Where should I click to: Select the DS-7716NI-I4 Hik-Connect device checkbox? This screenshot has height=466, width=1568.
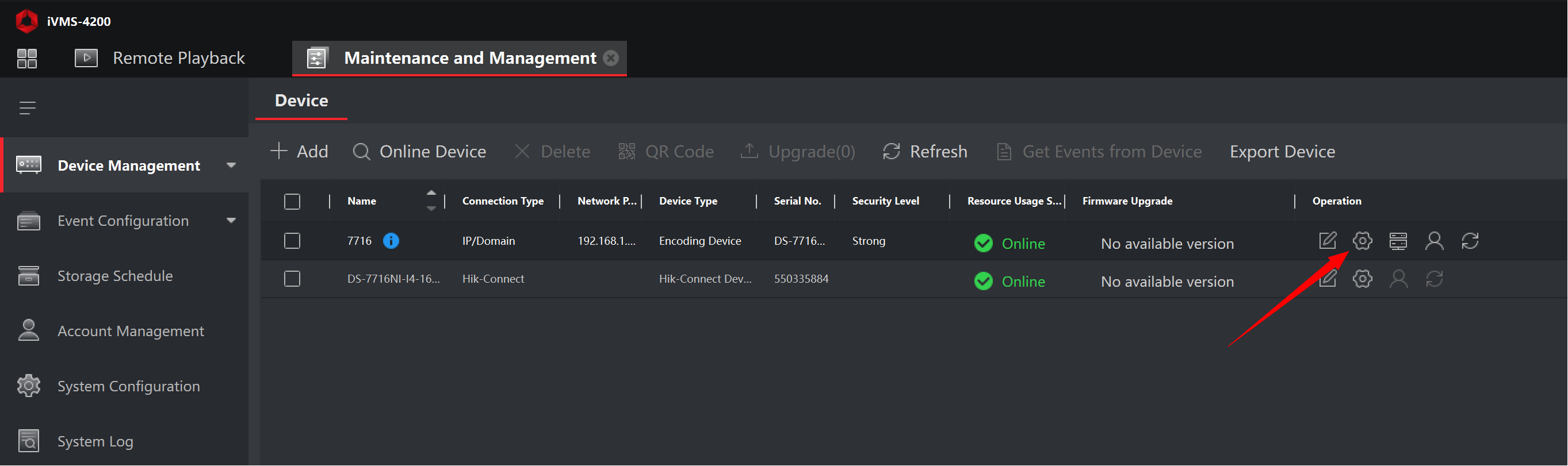click(x=292, y=279)
